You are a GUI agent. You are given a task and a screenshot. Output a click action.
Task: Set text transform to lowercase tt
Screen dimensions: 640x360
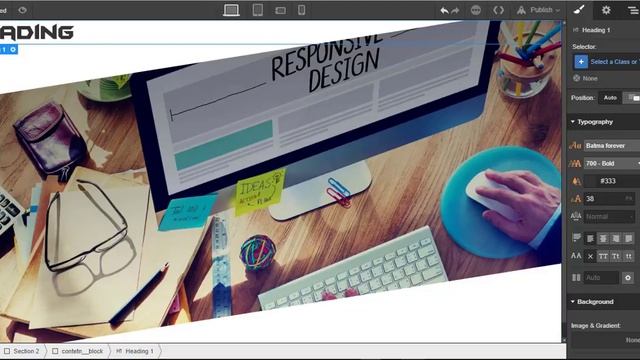click(629, 256)
